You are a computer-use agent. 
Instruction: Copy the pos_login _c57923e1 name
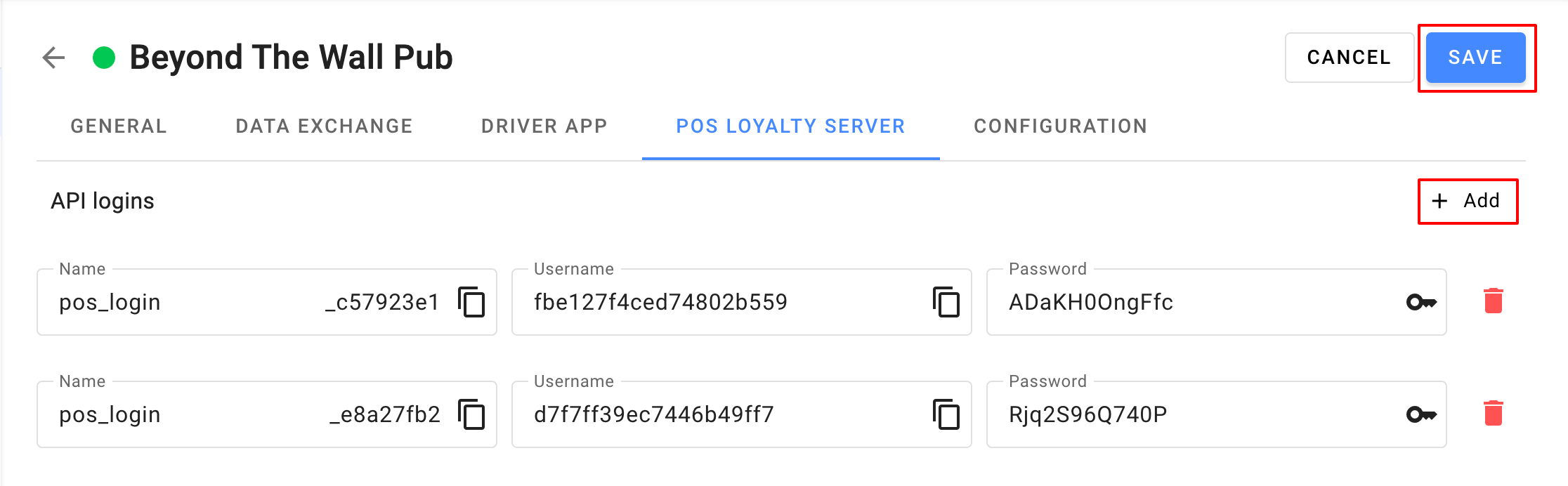[472, 303]
